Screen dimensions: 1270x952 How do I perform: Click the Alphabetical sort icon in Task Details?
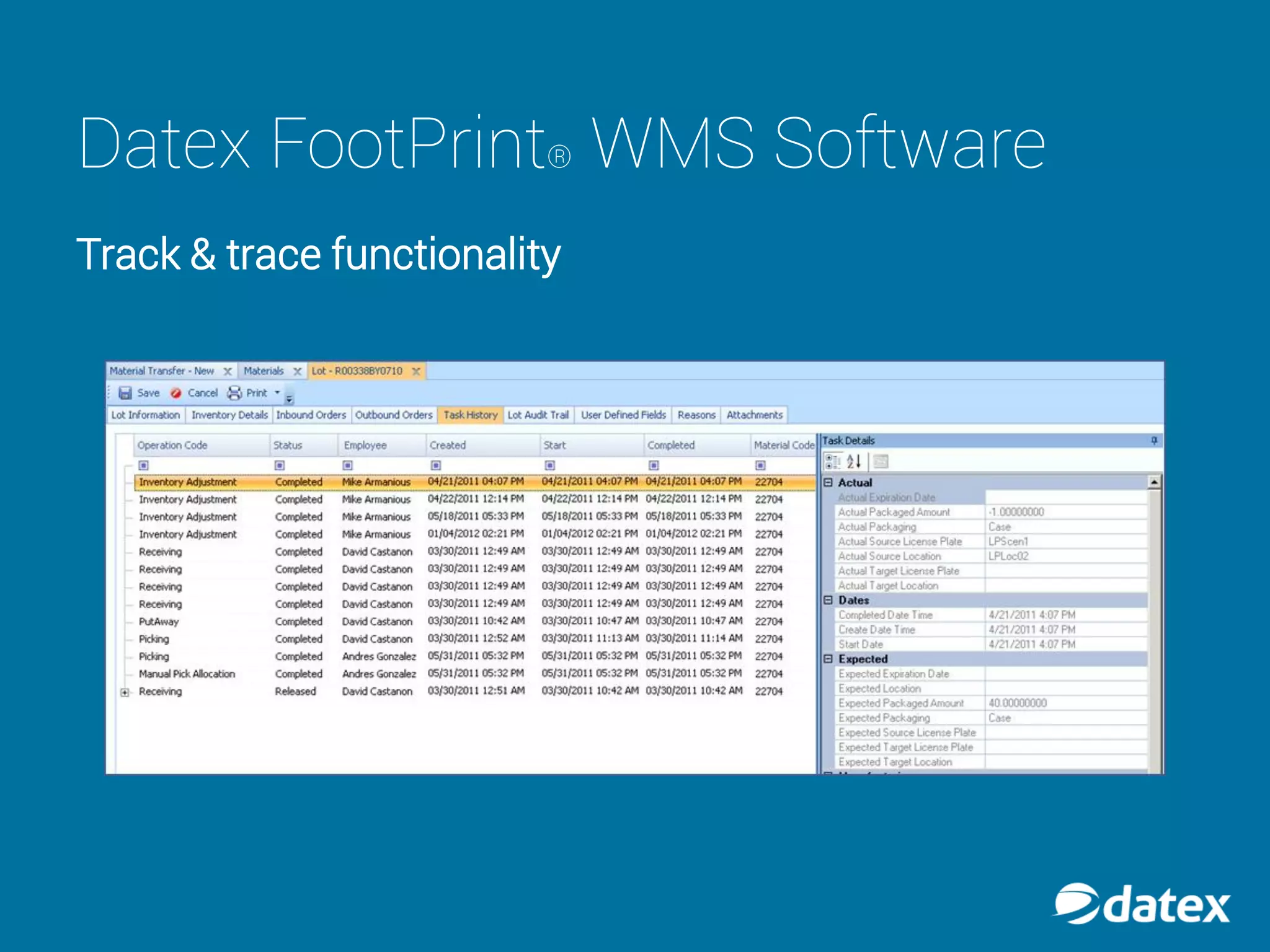[854, 461]
